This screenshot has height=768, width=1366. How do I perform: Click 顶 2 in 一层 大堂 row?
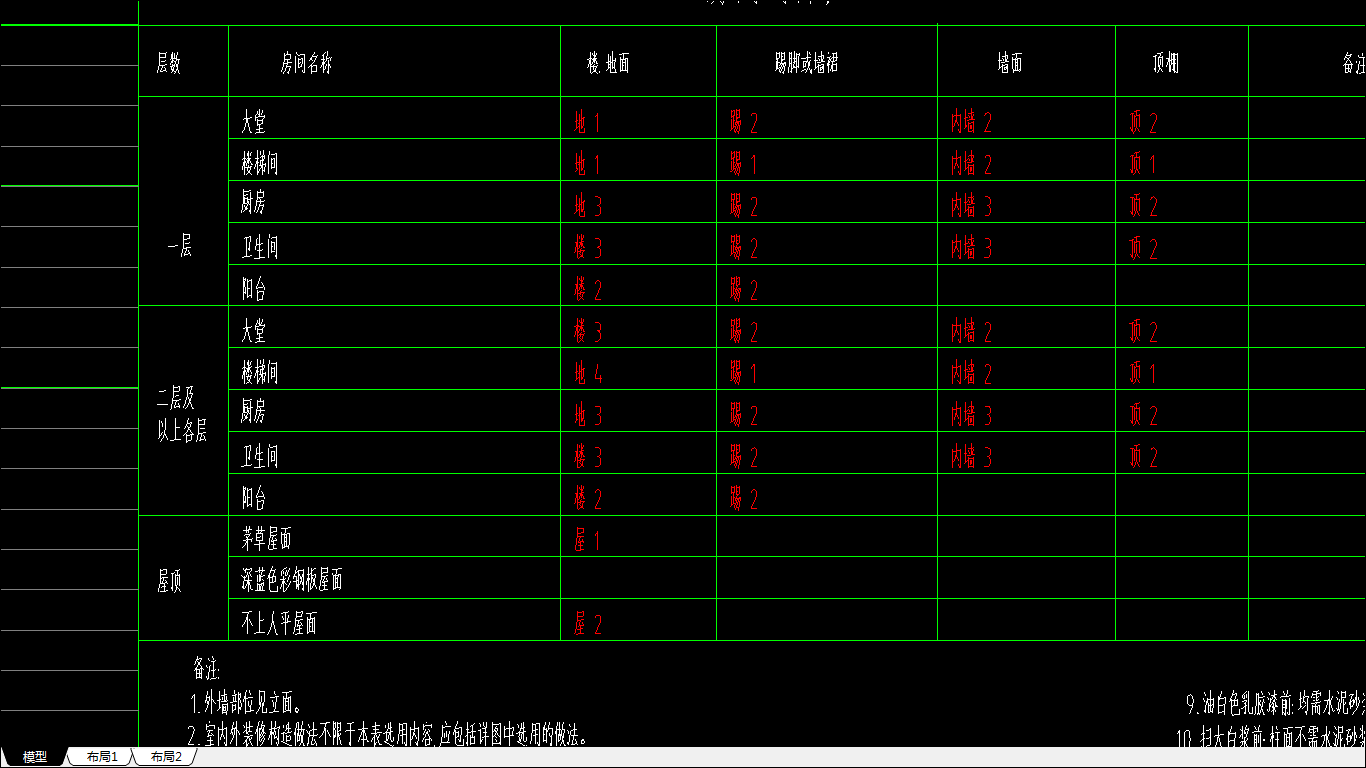click(1144, 123)
